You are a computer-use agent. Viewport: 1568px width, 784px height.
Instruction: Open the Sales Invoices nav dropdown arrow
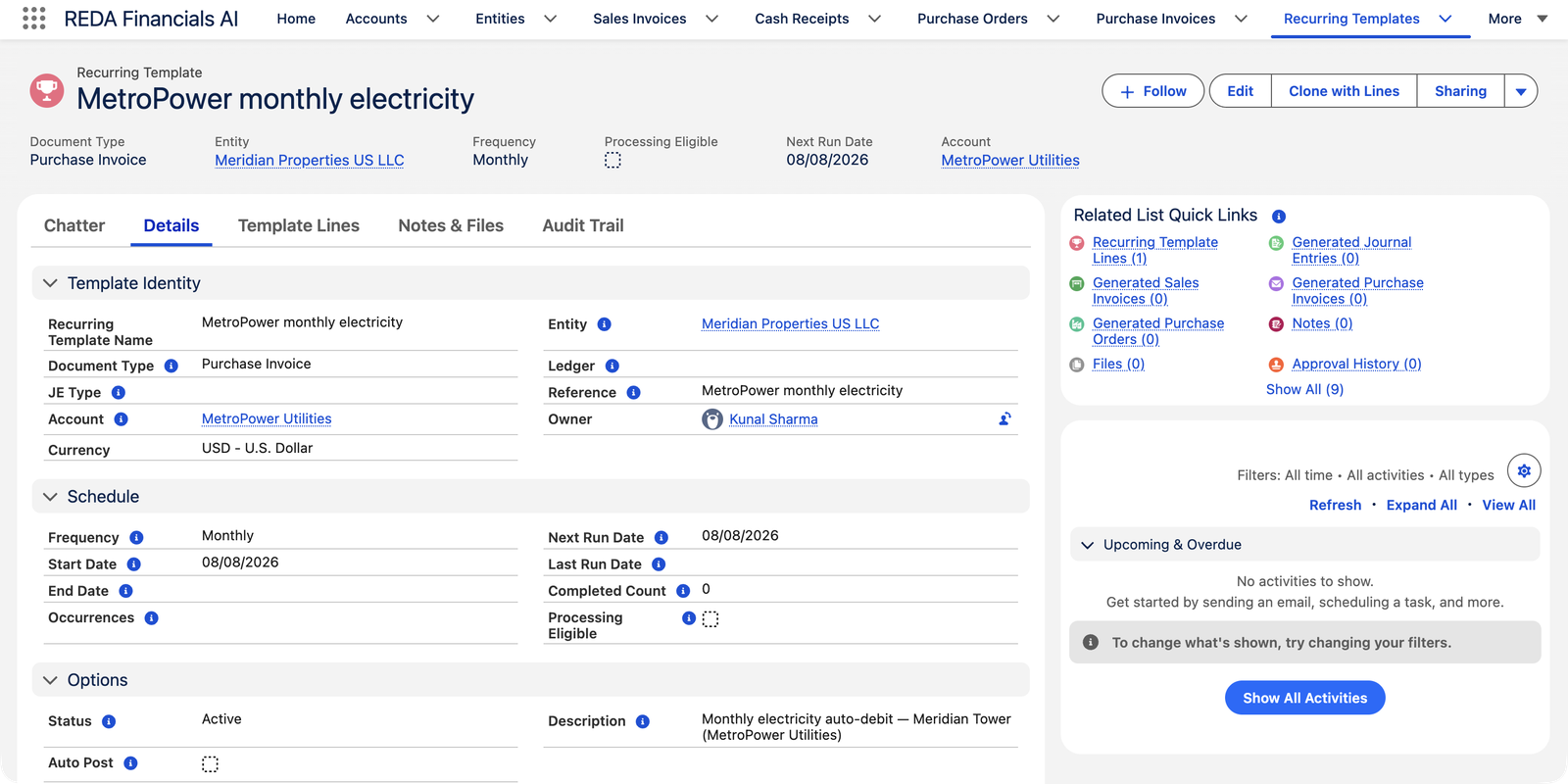(711, 19)
